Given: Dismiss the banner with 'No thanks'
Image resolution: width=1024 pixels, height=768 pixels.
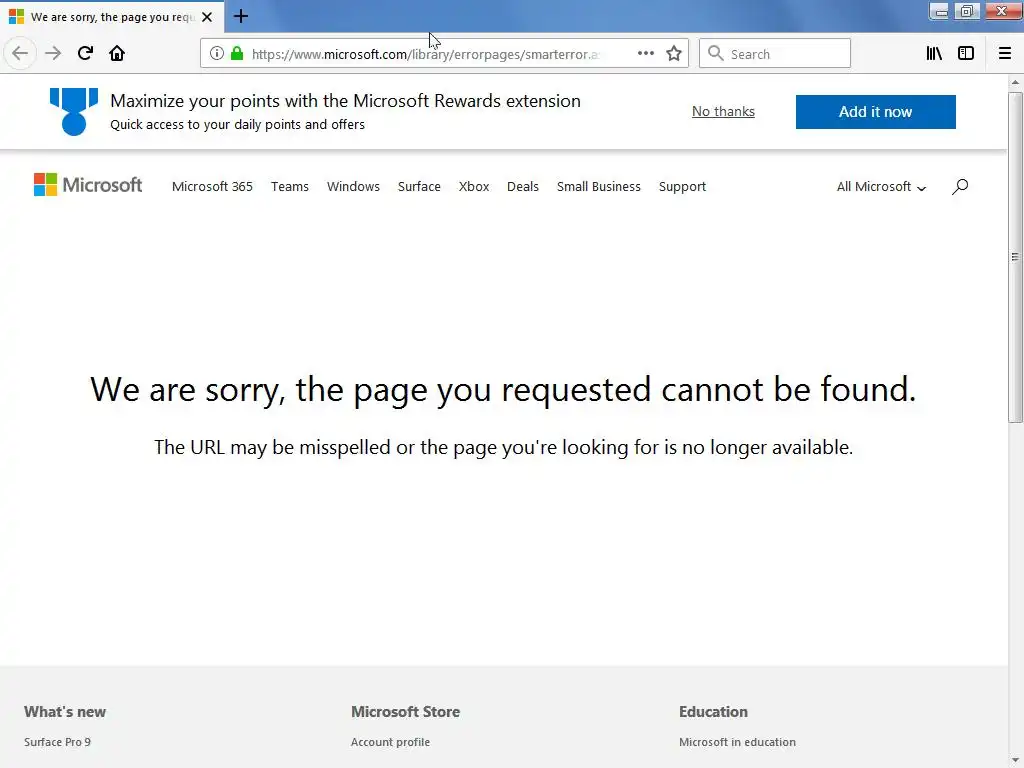Looking at the screenshot, I should pos(723,112).
